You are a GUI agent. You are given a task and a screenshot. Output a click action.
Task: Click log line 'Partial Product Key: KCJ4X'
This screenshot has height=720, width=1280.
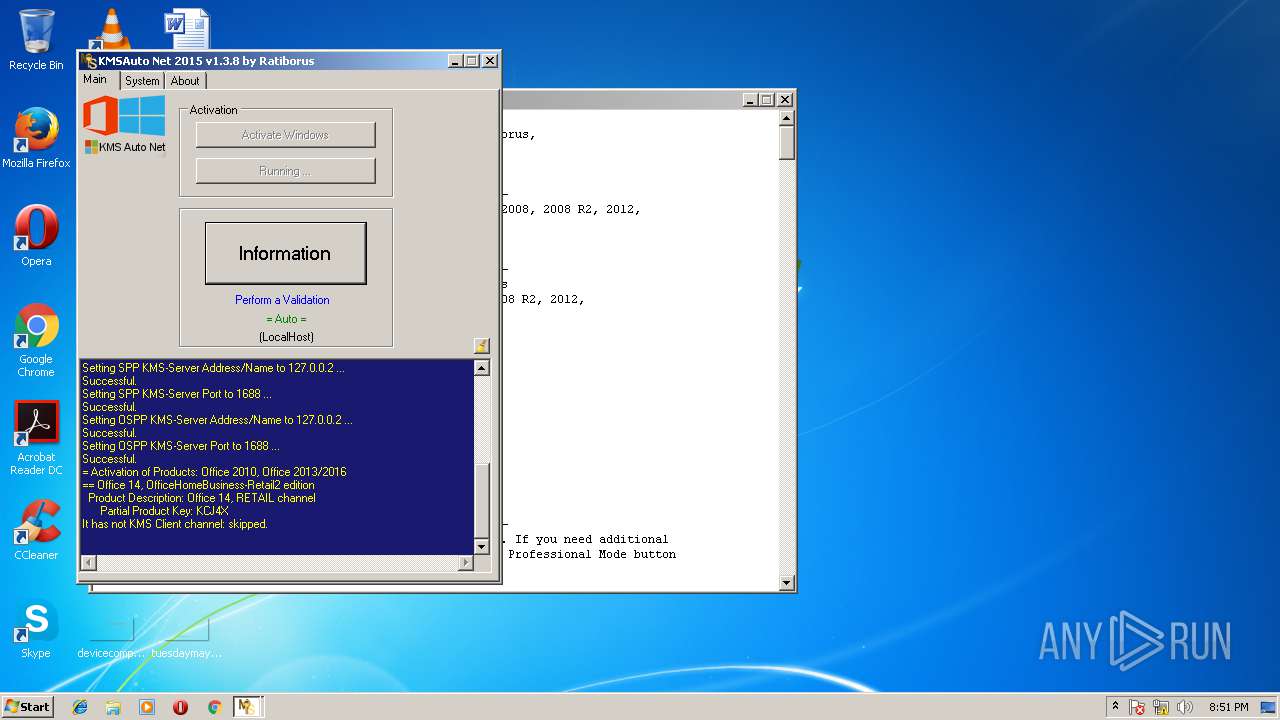click(x=164, y=511)
